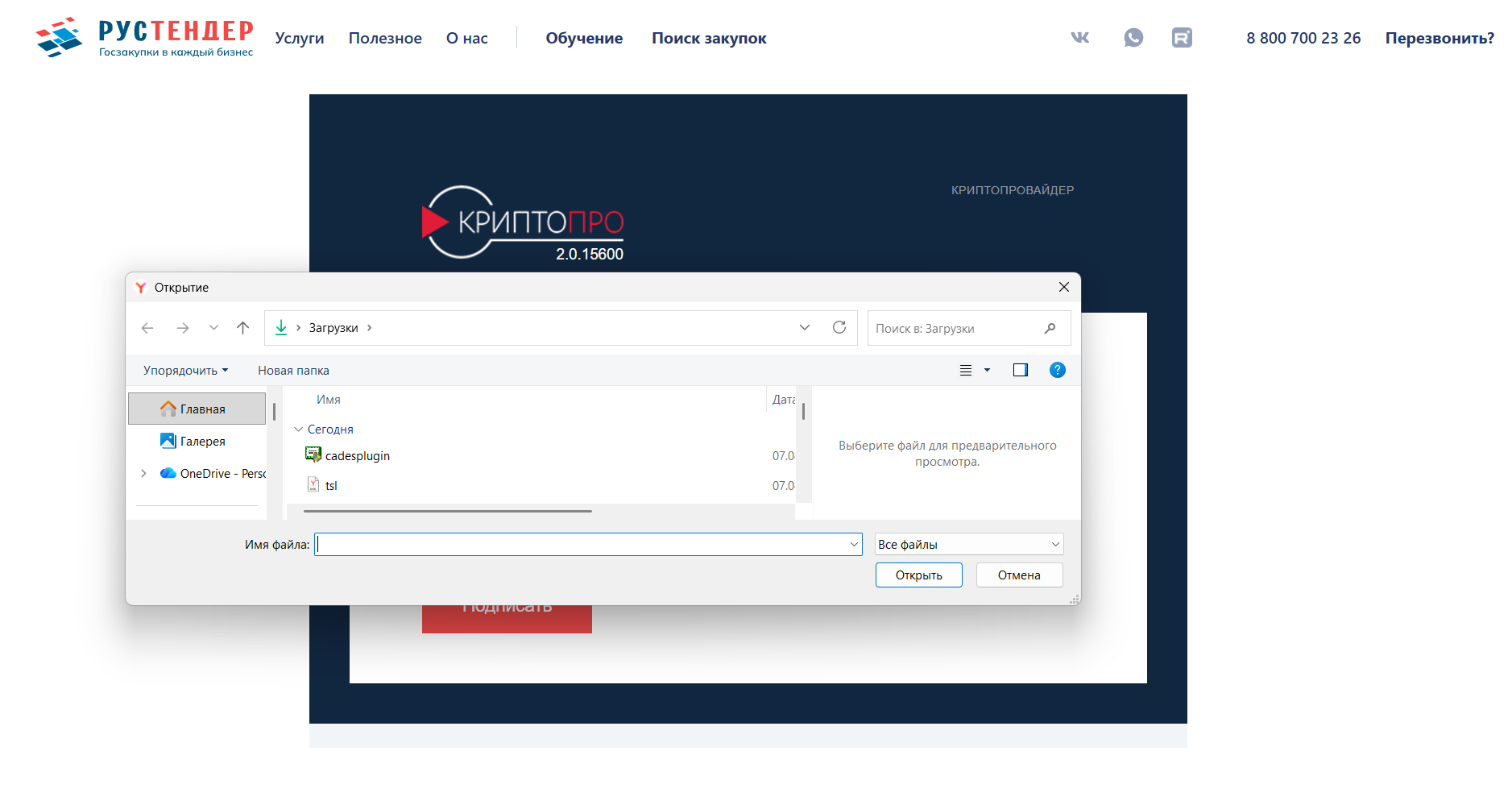The width and height of the screenshot is (1512, 801).
Task: Expand the OneDrive tree node
Action: (x=143, y=474)
